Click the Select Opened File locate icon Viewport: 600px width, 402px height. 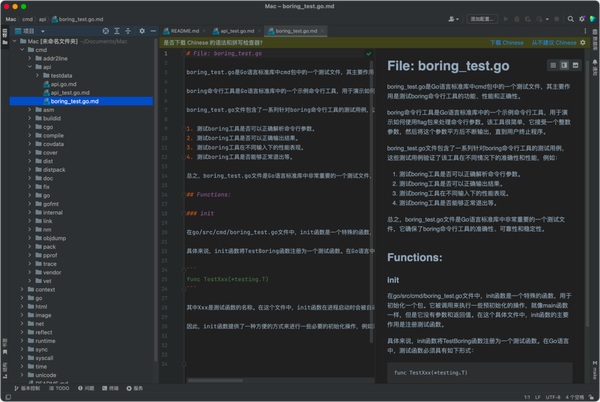tap(106, 31)
